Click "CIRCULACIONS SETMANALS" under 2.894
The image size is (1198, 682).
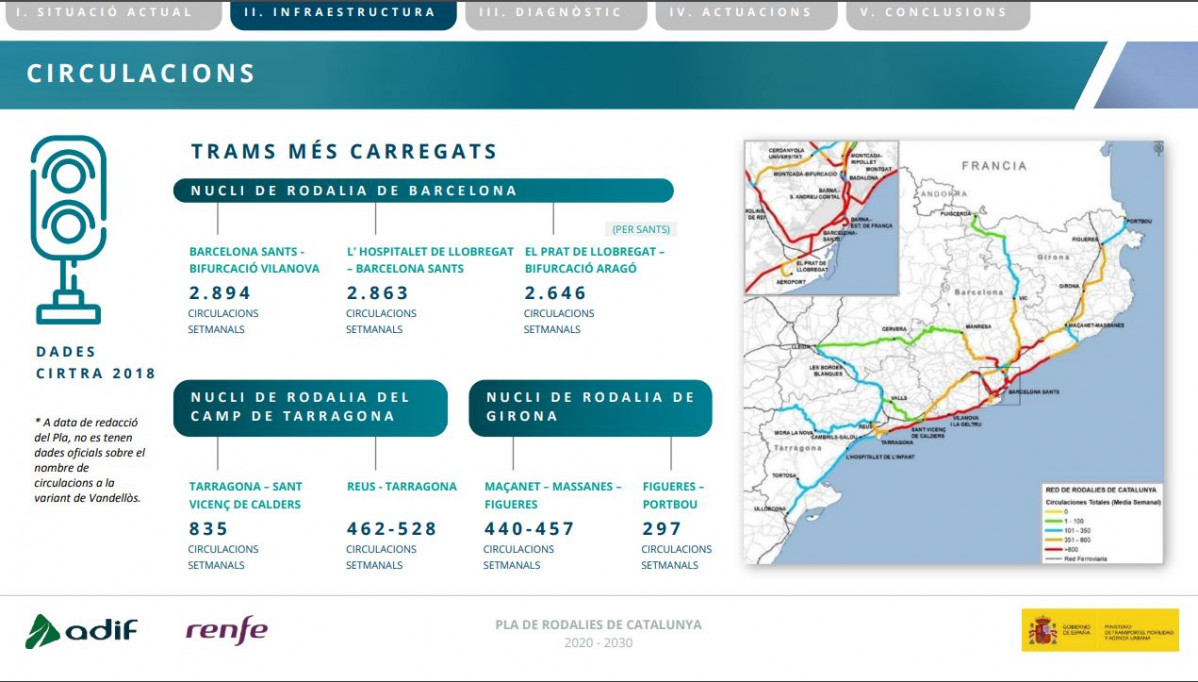(223, 322)
